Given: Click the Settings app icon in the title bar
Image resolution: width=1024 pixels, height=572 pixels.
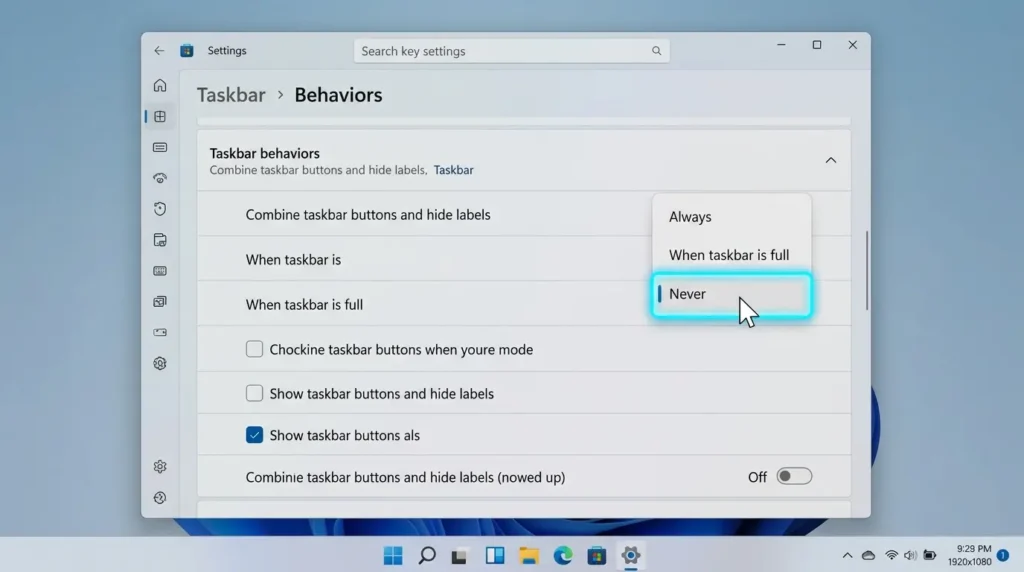Looking at the screenshot, I should tap(187, 50).
